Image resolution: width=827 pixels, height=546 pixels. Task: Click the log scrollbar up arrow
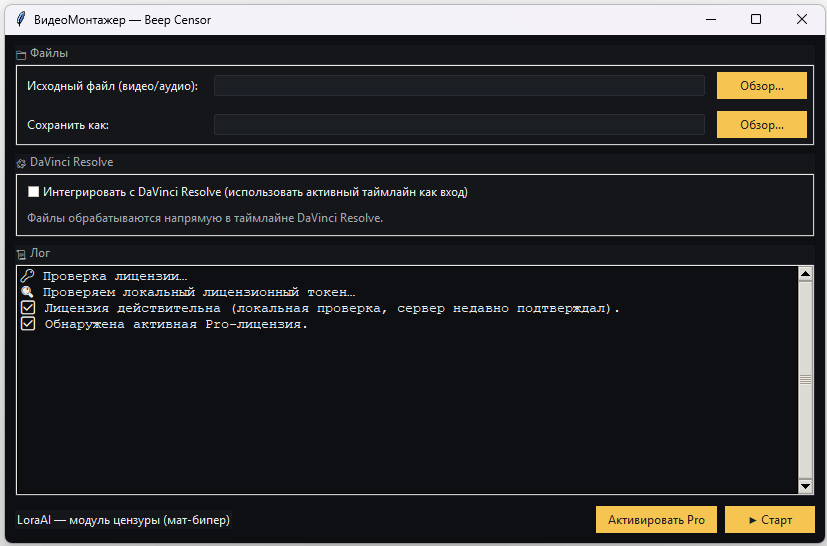tap(805, 273)
